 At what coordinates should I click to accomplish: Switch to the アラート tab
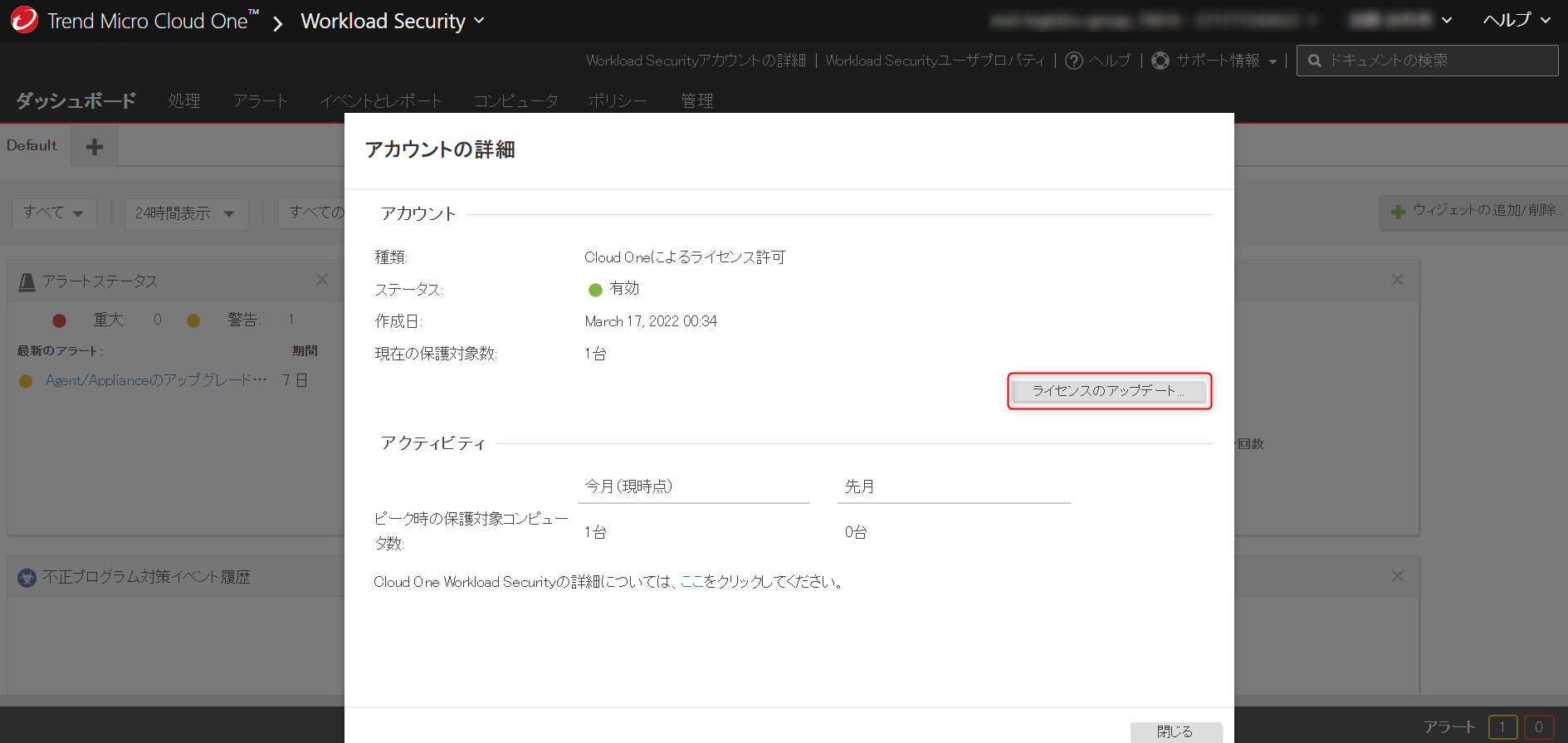(260, 100)
